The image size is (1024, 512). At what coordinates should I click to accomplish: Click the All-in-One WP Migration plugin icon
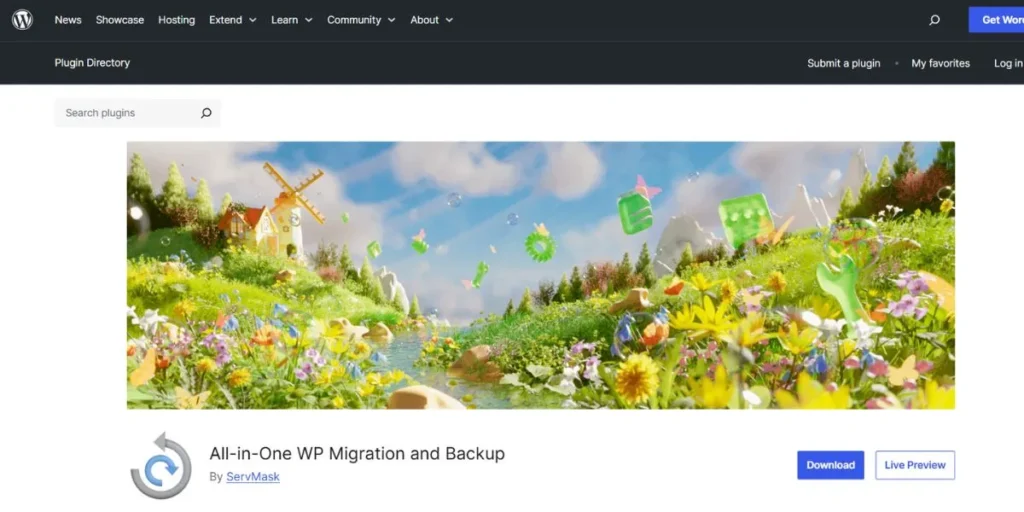coord(161,466)
